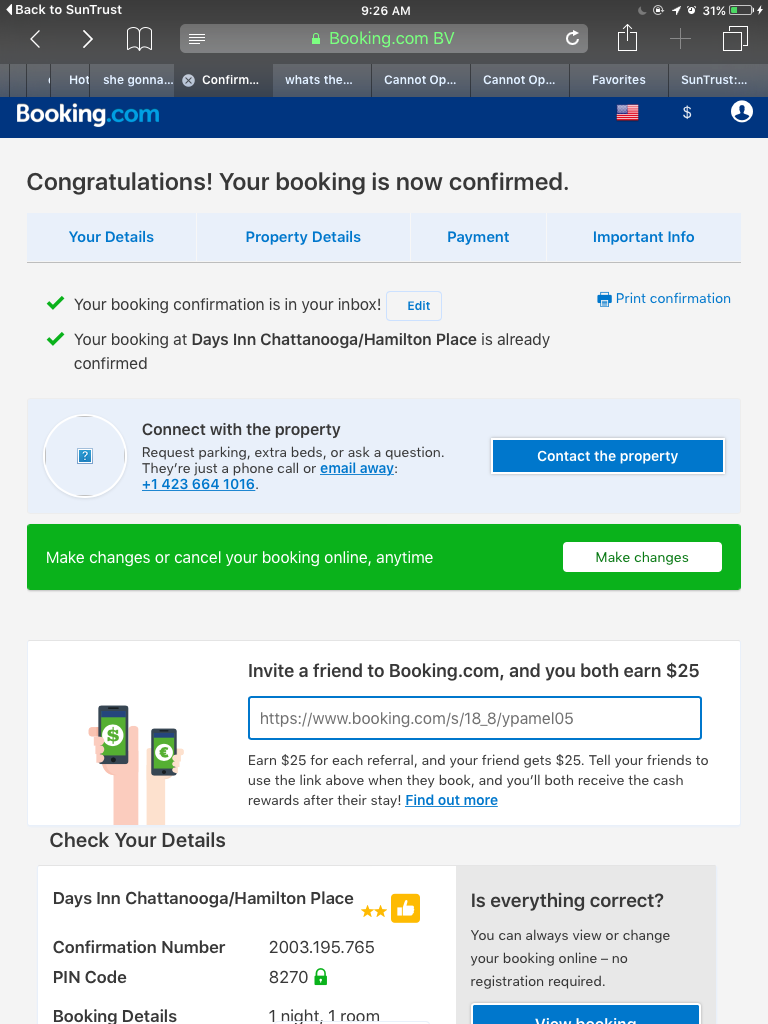Change language via the US flag icon
The width and height of the screenshot is (768, 1024).
coord(627,113)
